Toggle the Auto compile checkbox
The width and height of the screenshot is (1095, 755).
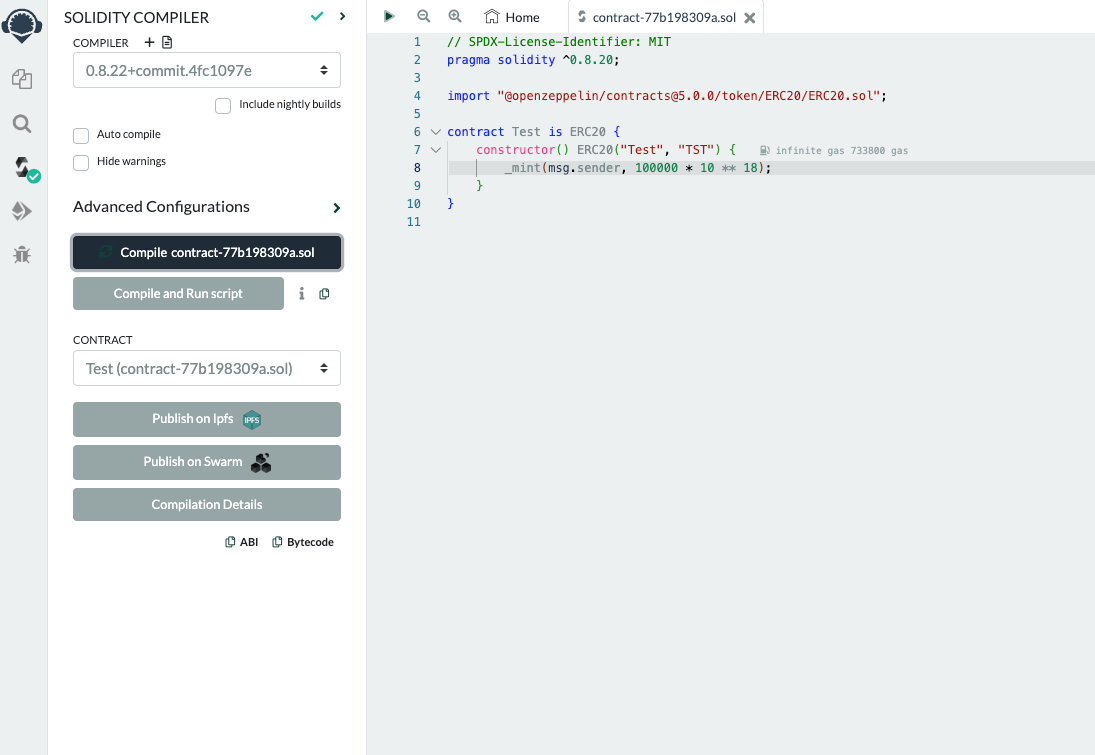[81, 135]
